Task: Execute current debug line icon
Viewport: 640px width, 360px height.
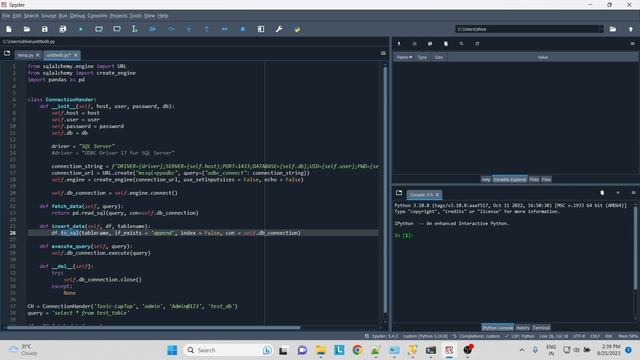Action: 171,29
